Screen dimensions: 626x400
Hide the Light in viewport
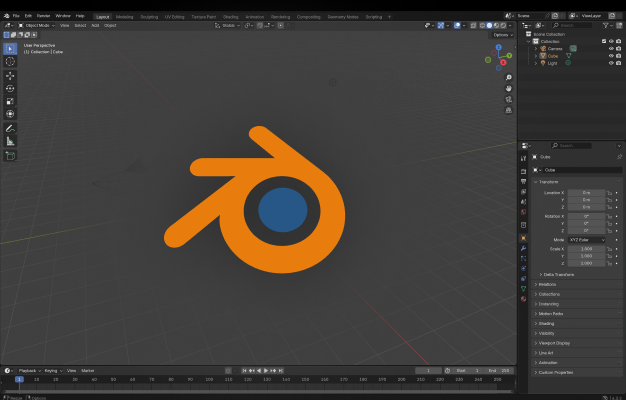point(611,63)
